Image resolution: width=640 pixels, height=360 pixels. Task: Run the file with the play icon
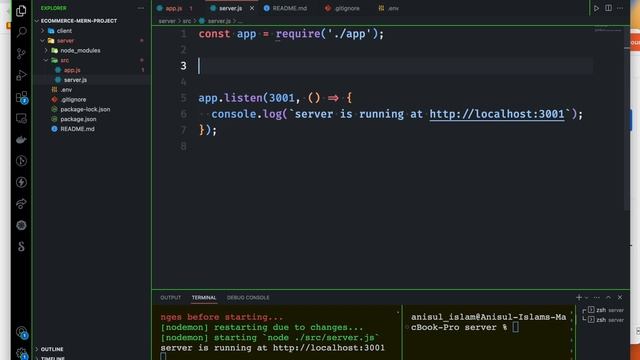(596, 8)
